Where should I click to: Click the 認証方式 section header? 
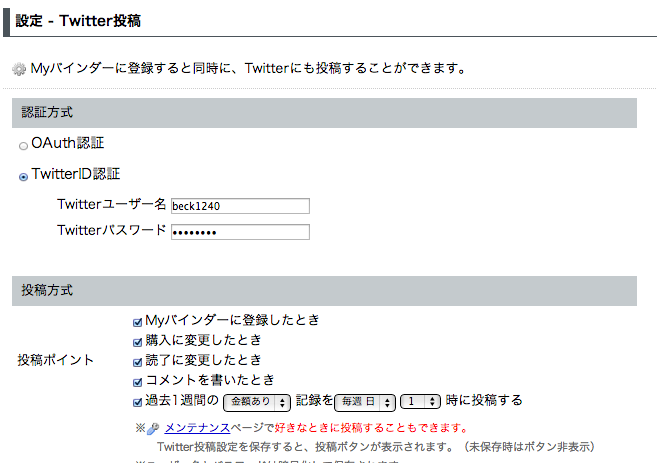[x=48, y=113]
